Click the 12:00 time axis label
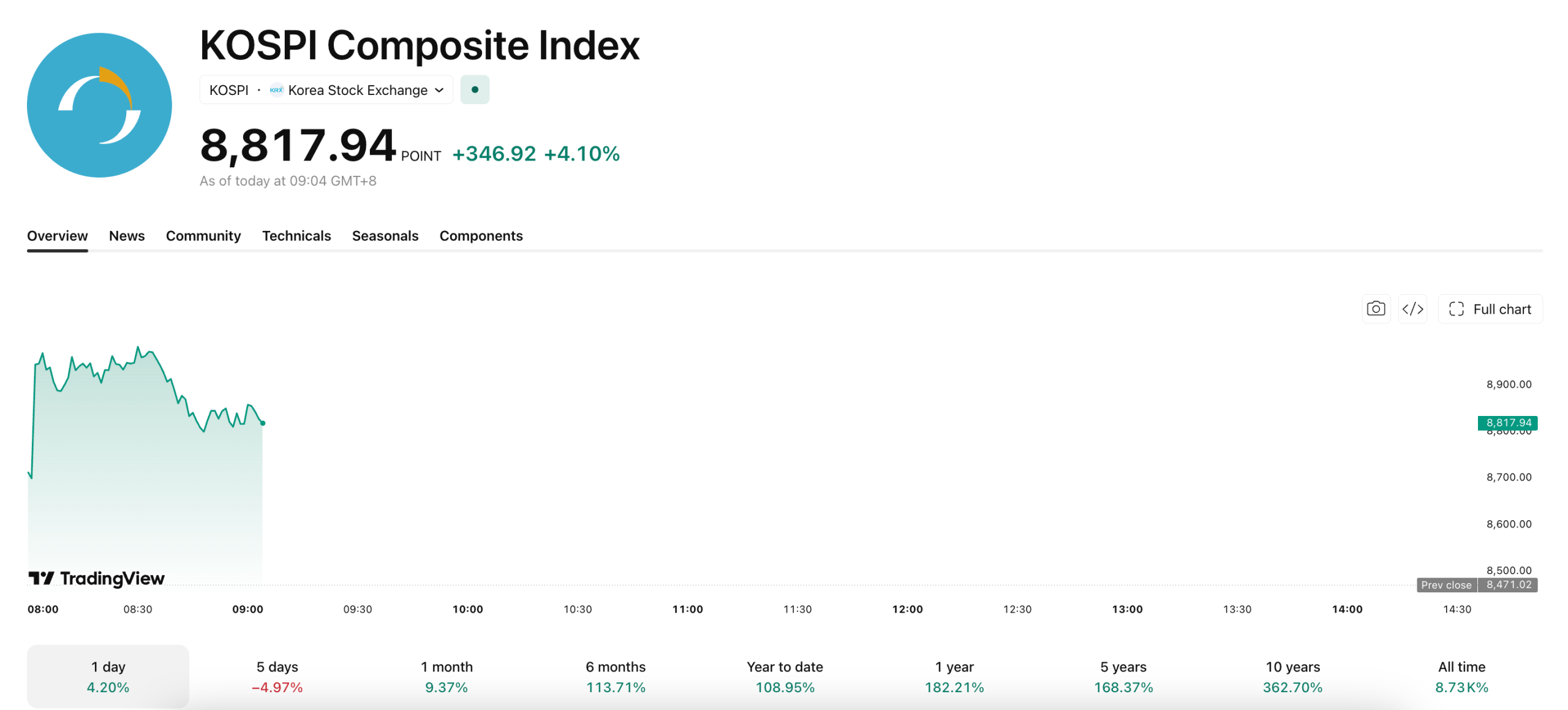Image resolution: width=1568 pixels, height=710 pixels. point(907,609)
